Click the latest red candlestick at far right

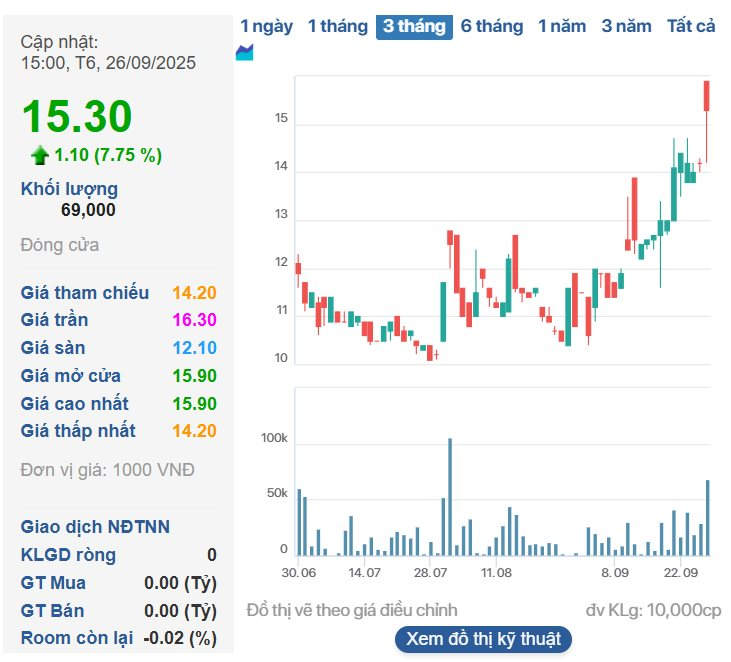point(706,96)
